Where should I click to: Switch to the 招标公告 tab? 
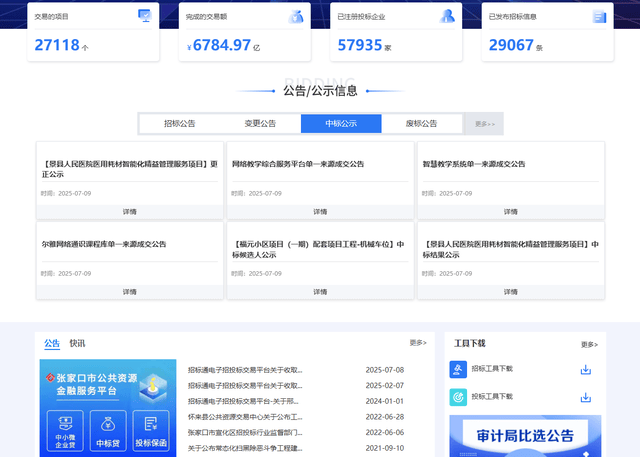coord(179,124)
